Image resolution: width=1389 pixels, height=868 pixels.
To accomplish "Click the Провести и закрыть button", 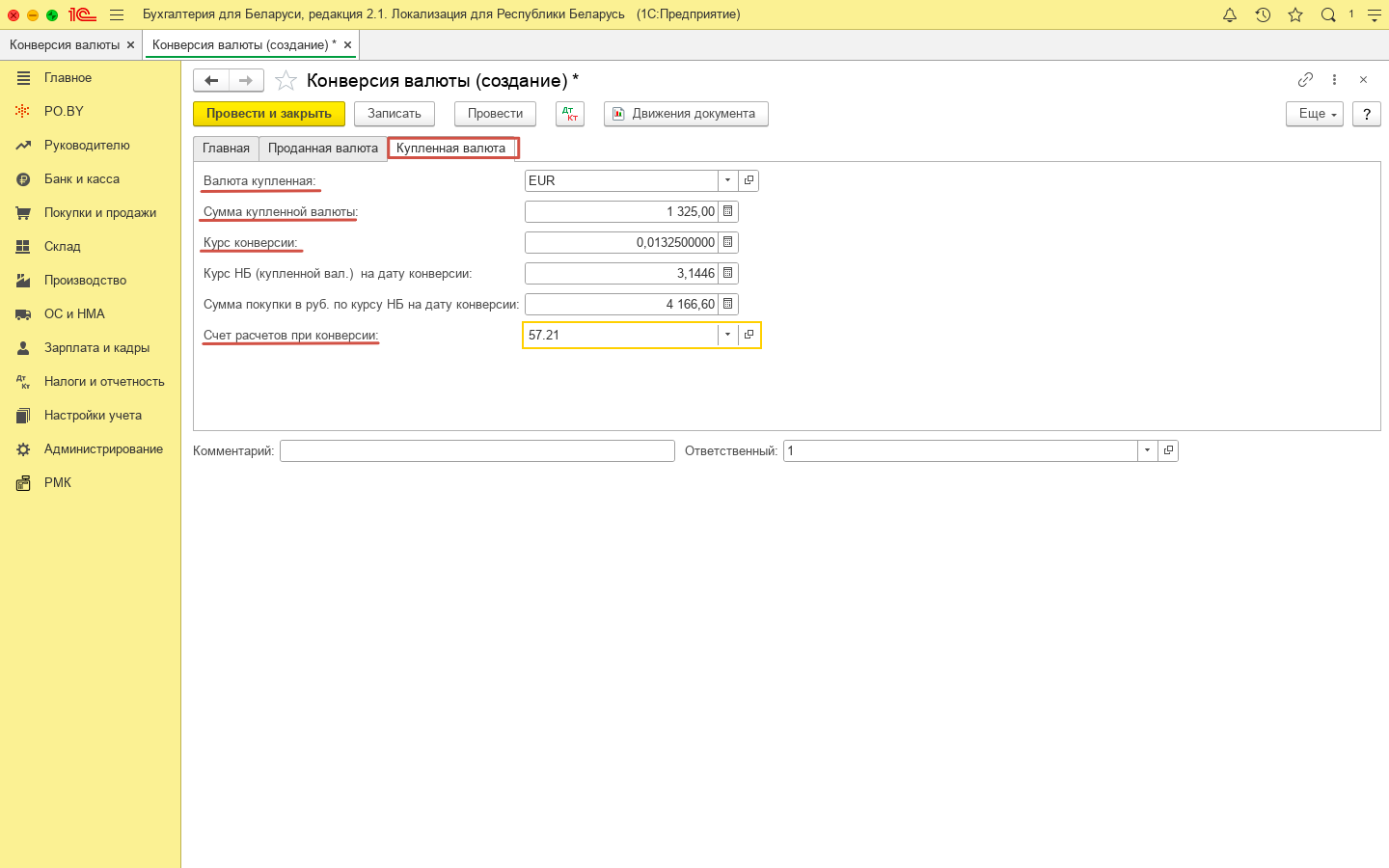I will pyautogui.click(x=268, y=114).
